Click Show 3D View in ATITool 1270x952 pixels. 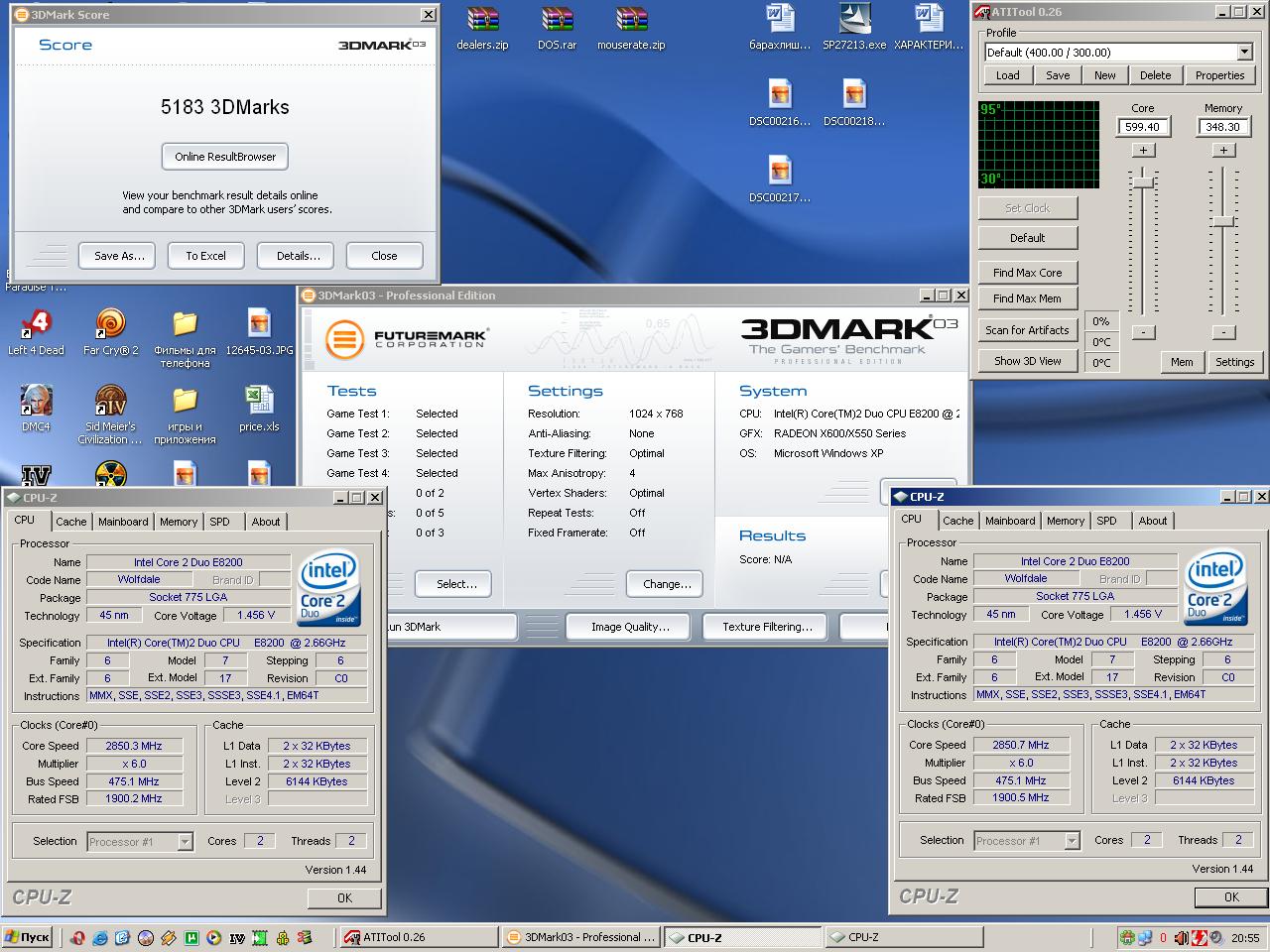tap(1027, 361)
